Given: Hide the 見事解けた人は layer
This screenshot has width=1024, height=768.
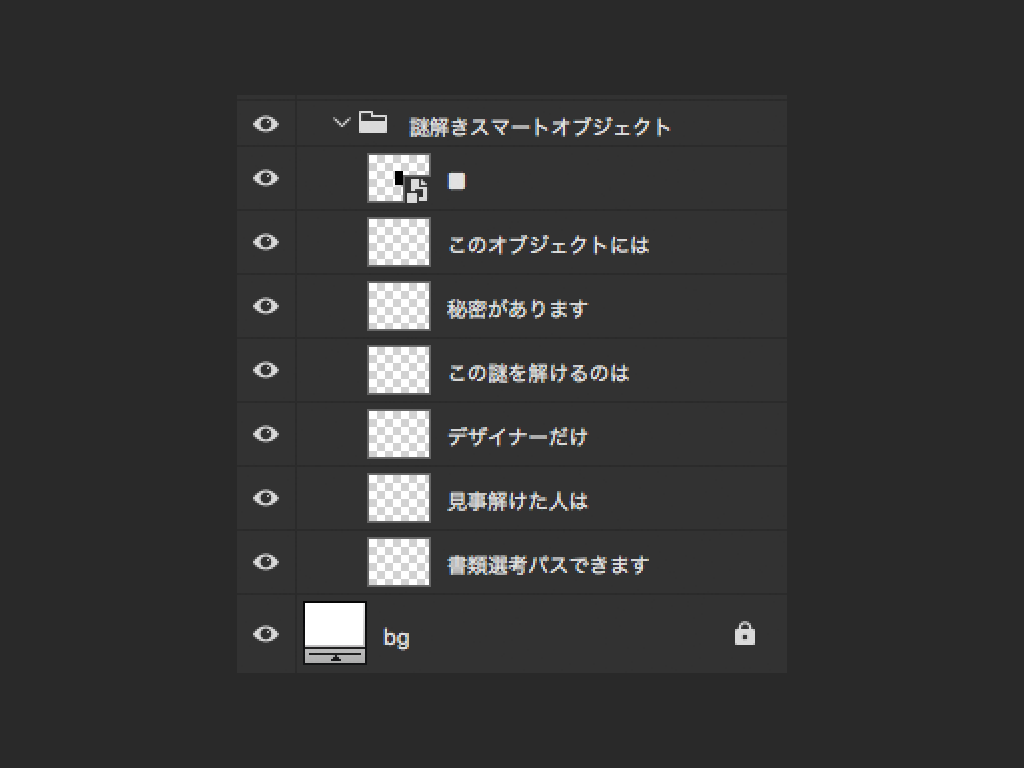Looking at the screenshot, I should 266,498.
